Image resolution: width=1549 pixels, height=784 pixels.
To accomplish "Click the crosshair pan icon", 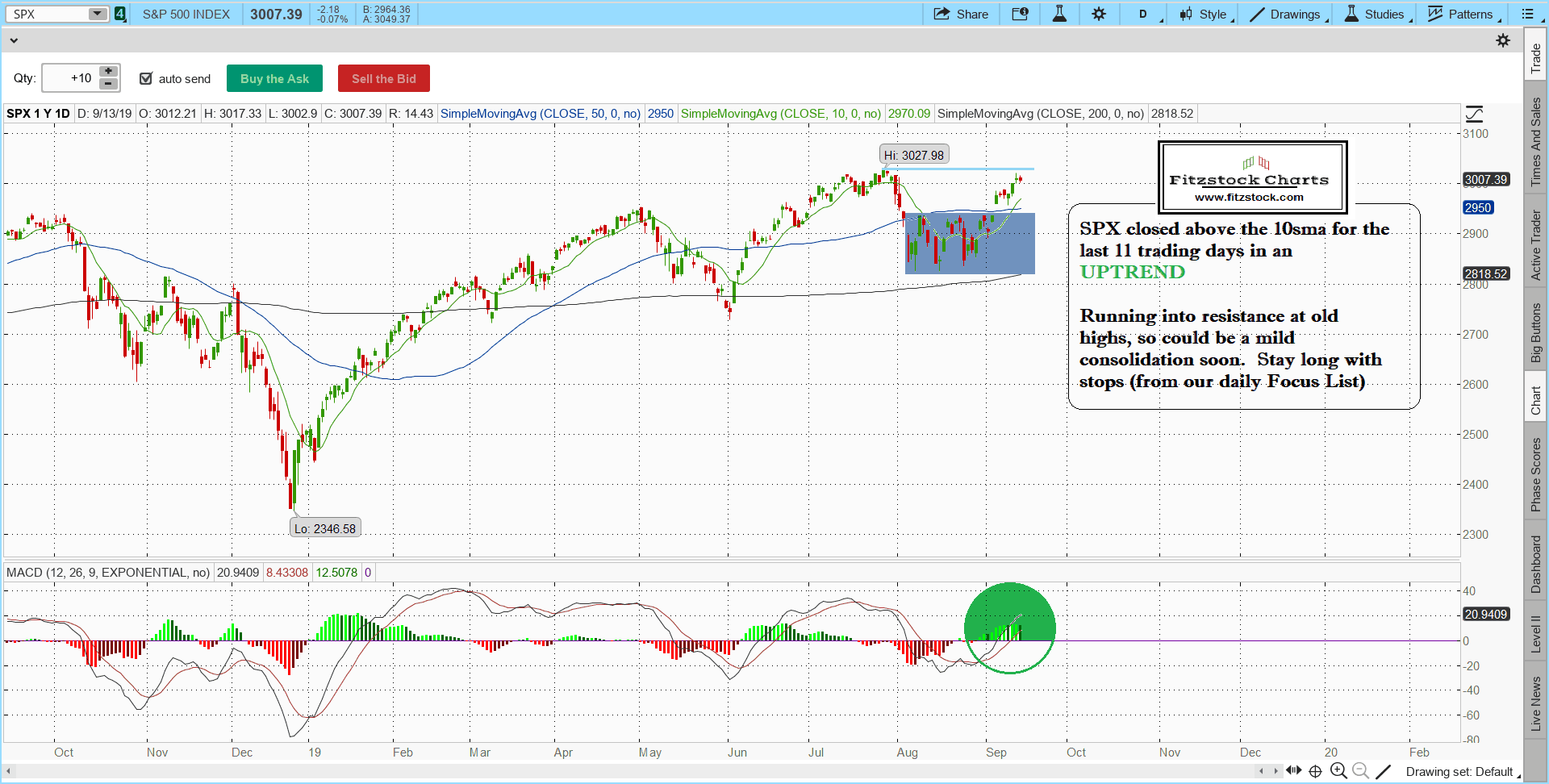I will (x=1315, y=771).
